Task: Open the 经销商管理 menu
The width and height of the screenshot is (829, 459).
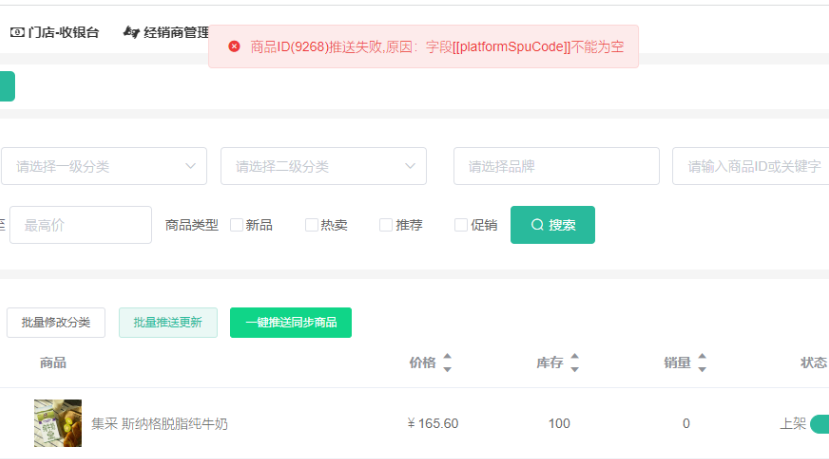Action: (175, 33)
